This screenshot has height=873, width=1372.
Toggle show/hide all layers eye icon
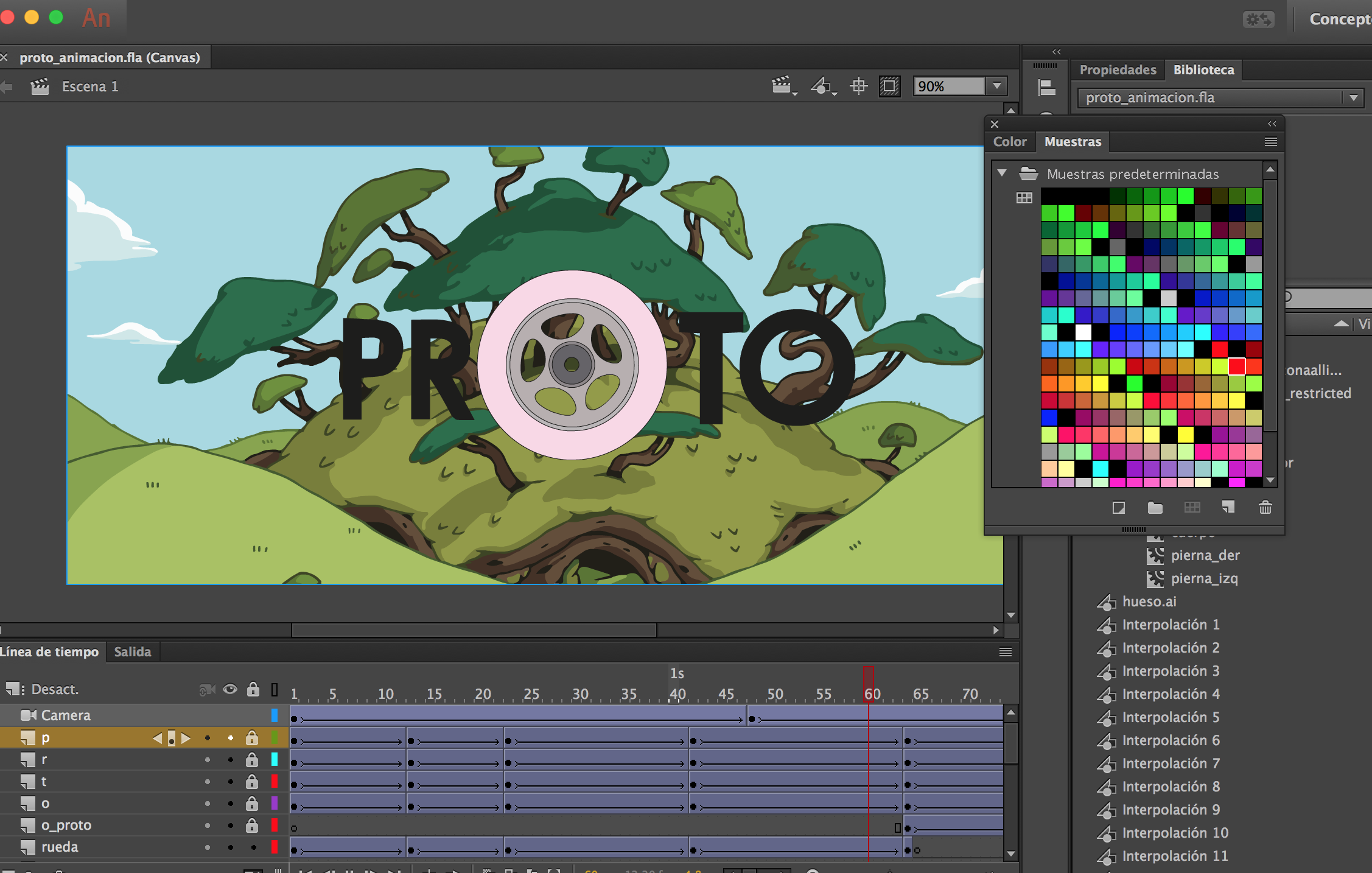click(x=230, y=689)
